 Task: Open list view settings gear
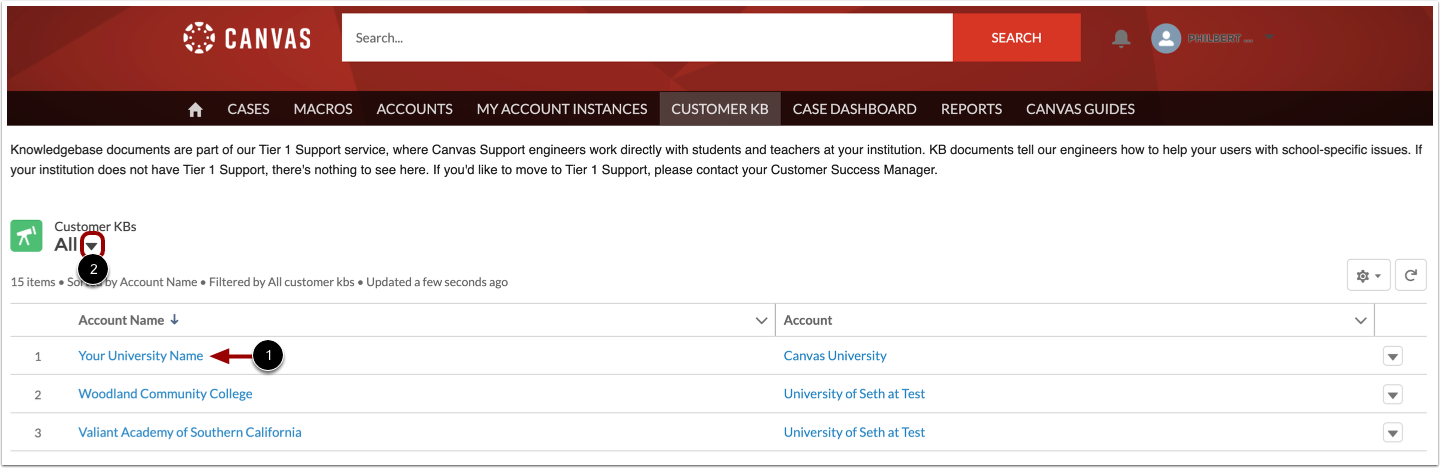[1368, 275]
